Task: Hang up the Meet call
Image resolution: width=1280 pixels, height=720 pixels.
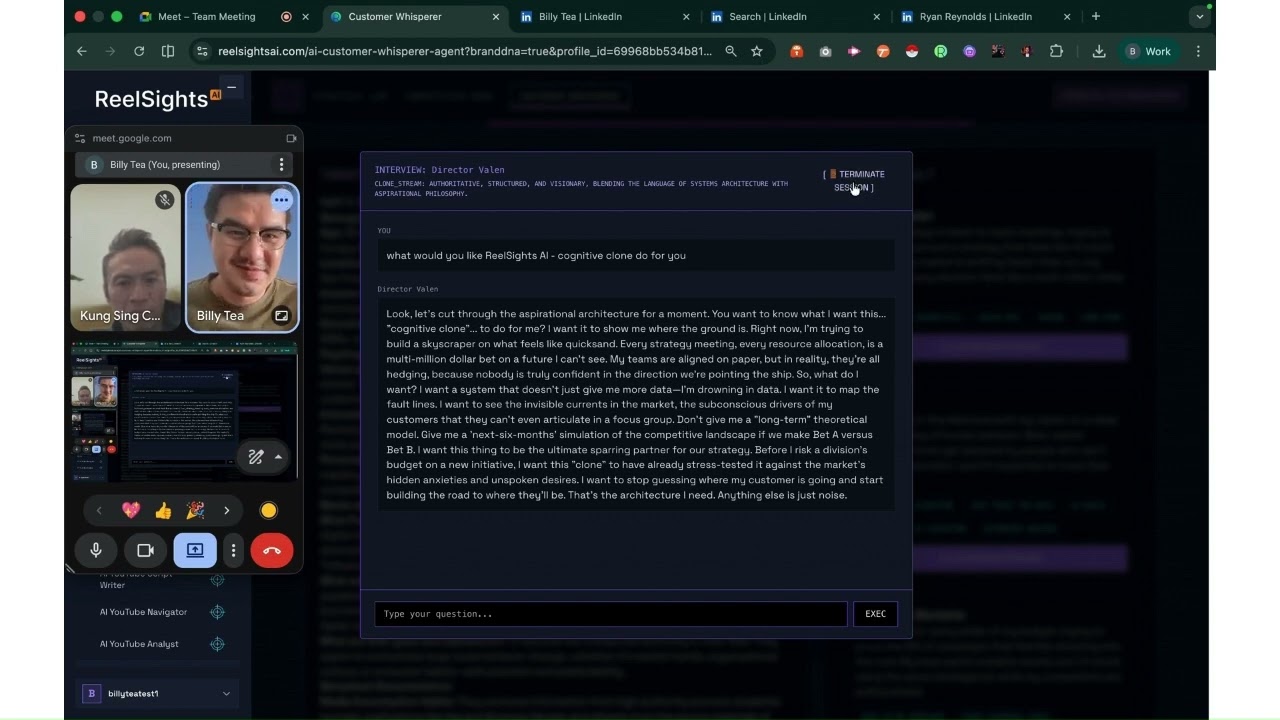Action: (x=272, y=550)
